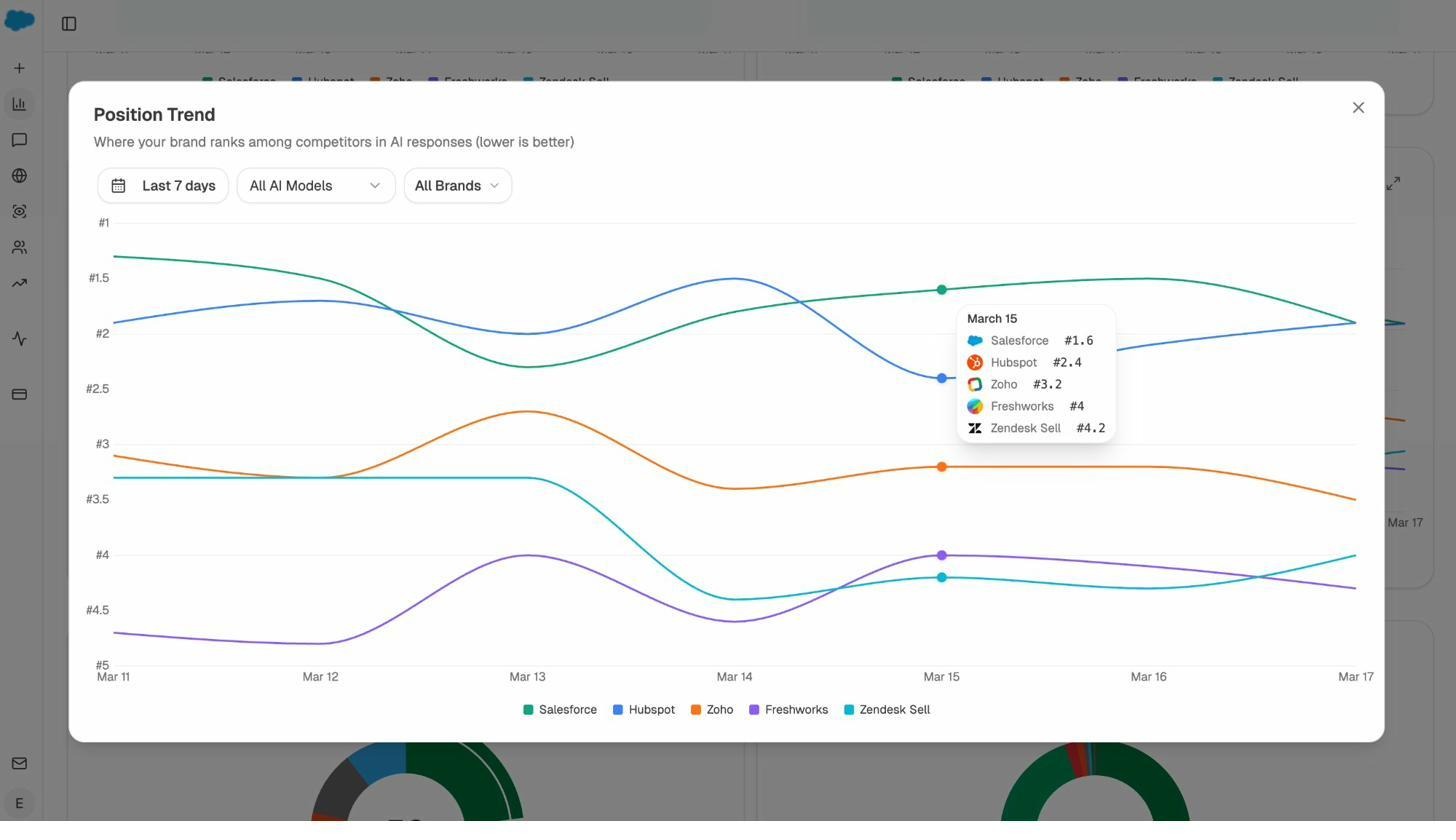Open the billing card icon

19,394
